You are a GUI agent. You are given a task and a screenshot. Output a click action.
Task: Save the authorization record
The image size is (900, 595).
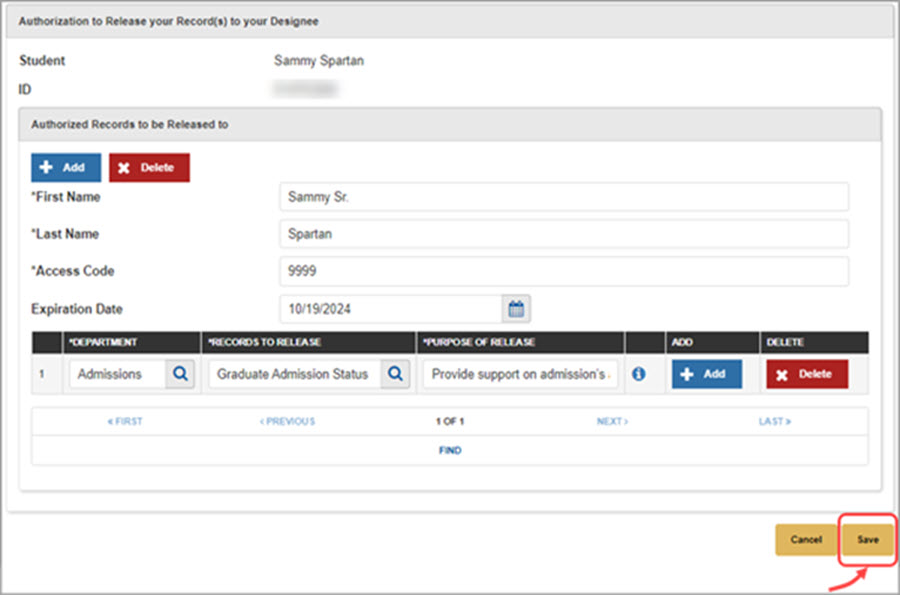866,539
